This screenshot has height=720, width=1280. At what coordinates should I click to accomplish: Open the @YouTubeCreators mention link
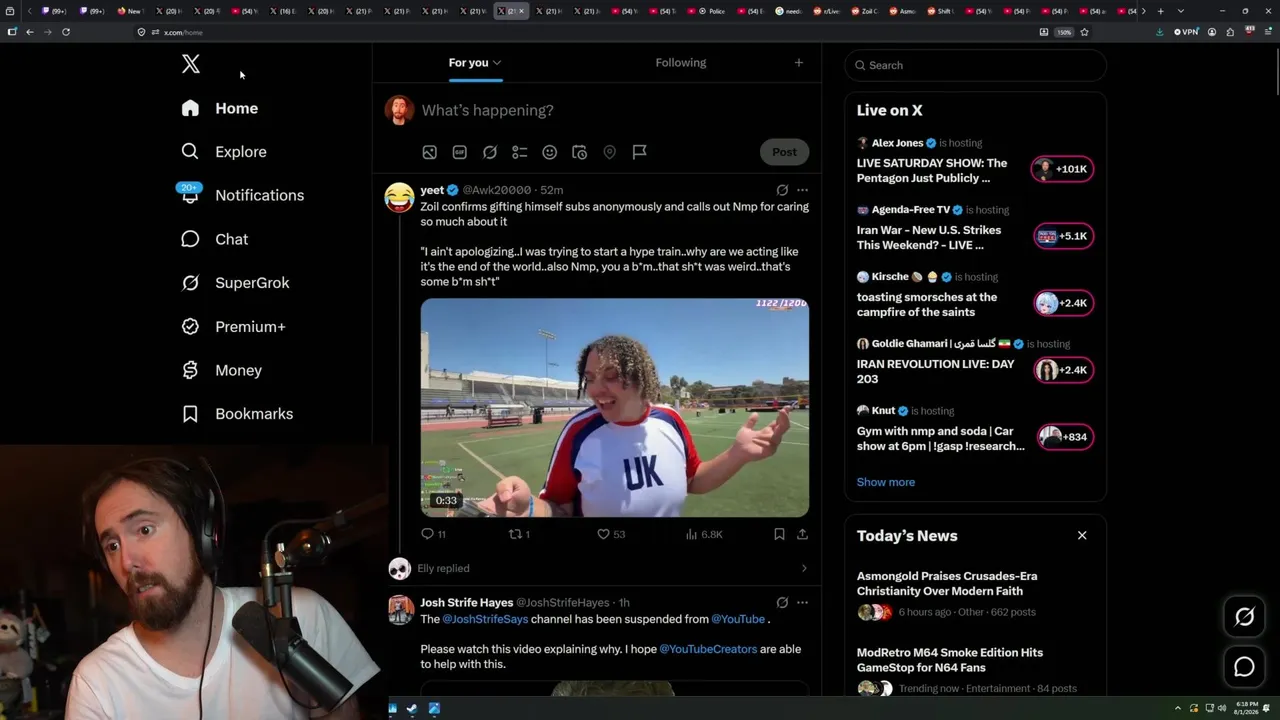[708, 649]
